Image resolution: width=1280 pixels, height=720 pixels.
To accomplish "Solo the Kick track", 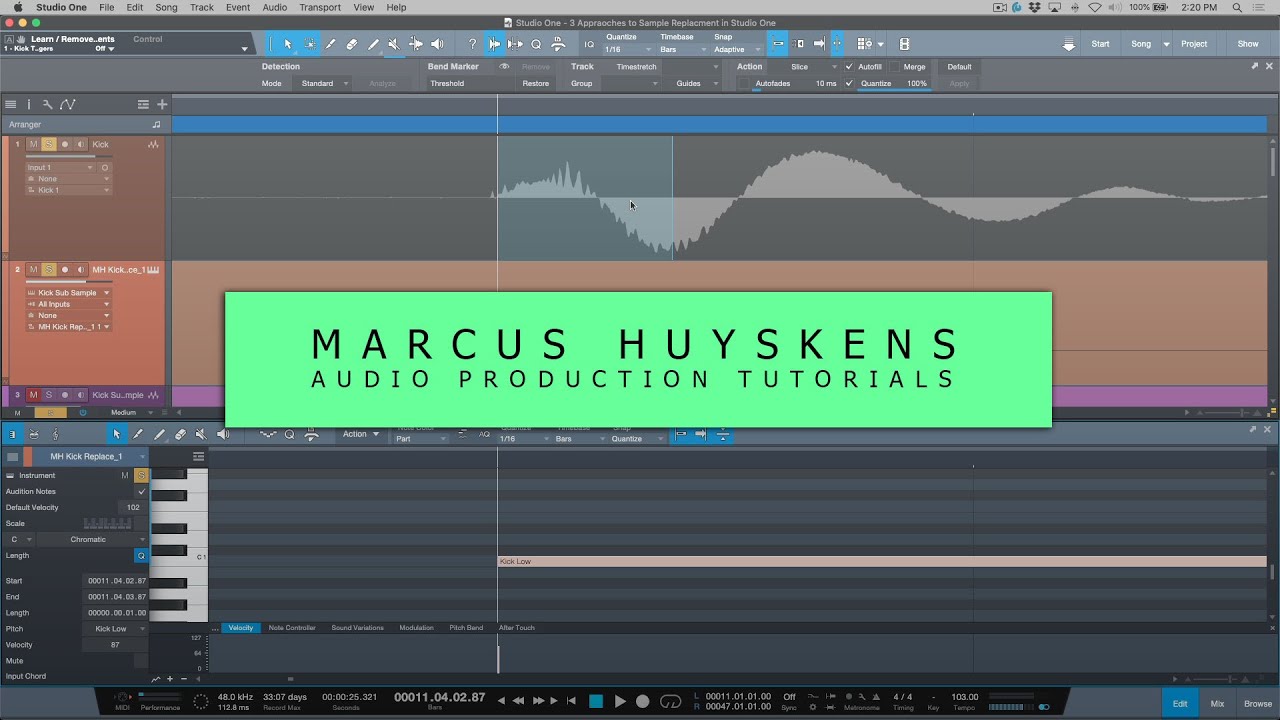I will pos(49,144).
